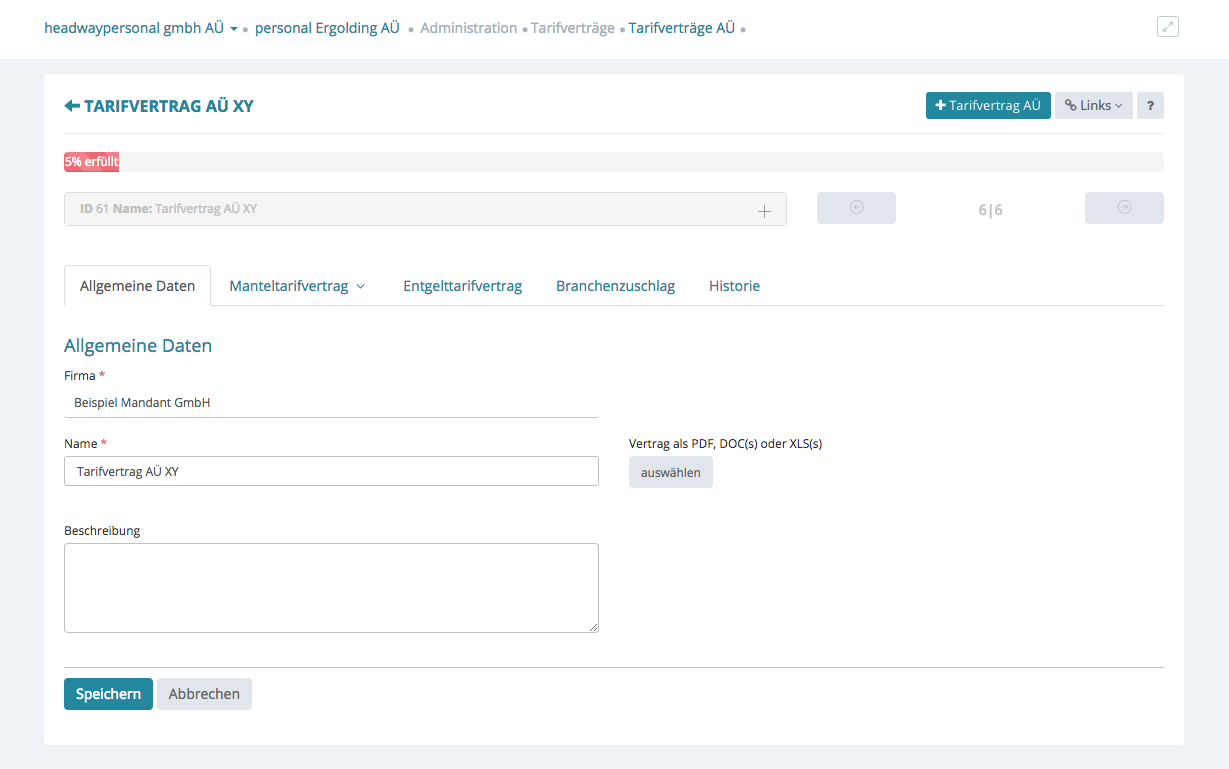This screenshot has height=769, width=1229.
Task: Select the Allgemeine Daten tab
Action: pyautogui.click(x=137, y=286)
